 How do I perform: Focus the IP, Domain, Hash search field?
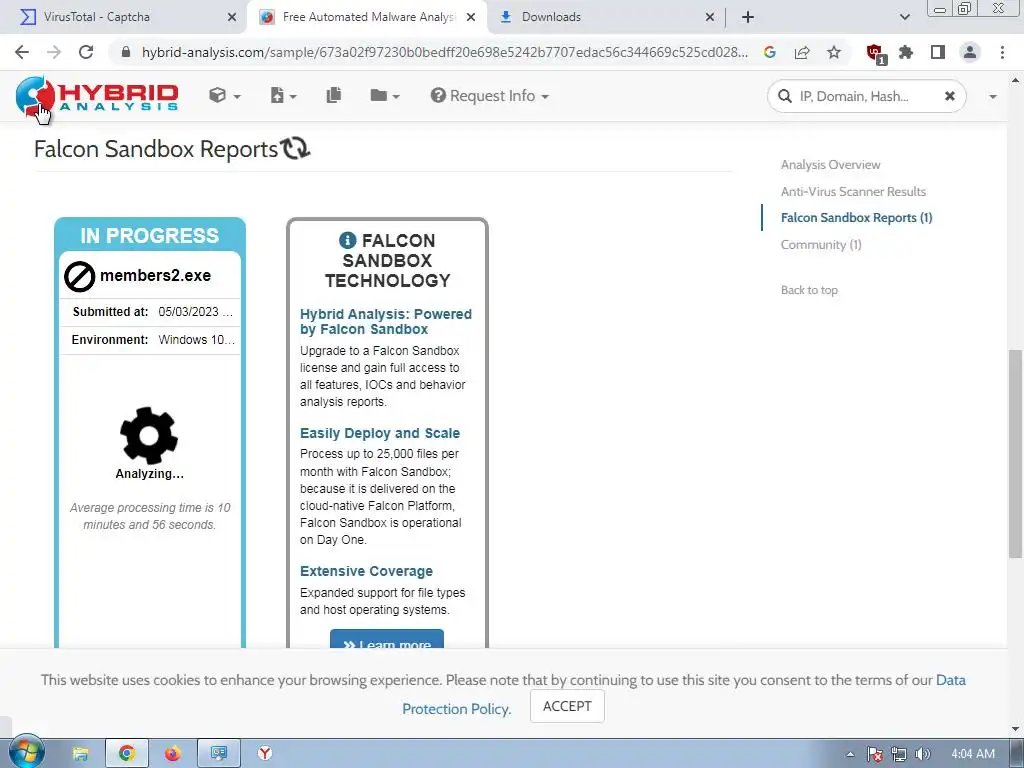(x=866, y=97)
